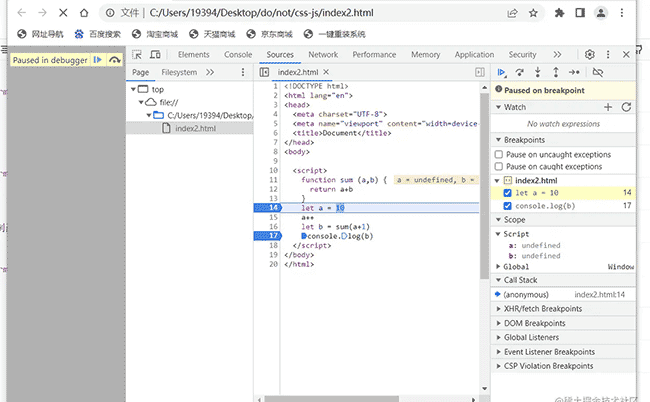Viewport: 650px width, 402px height.
Task: Stop loading the page
Action: pyautogui.click(x=63, y=13)
